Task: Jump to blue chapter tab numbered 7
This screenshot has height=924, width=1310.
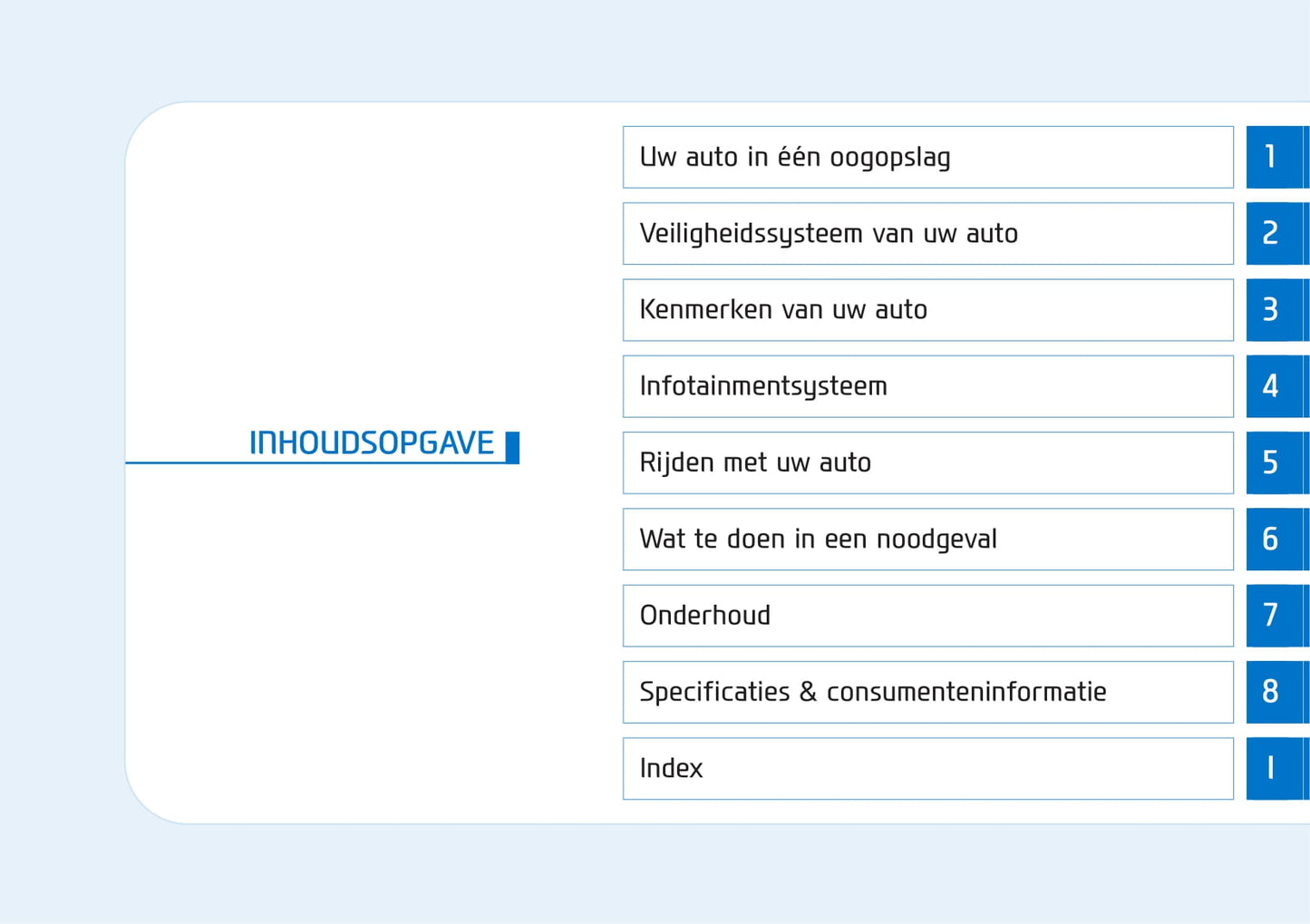Action: pos(1274,616)
